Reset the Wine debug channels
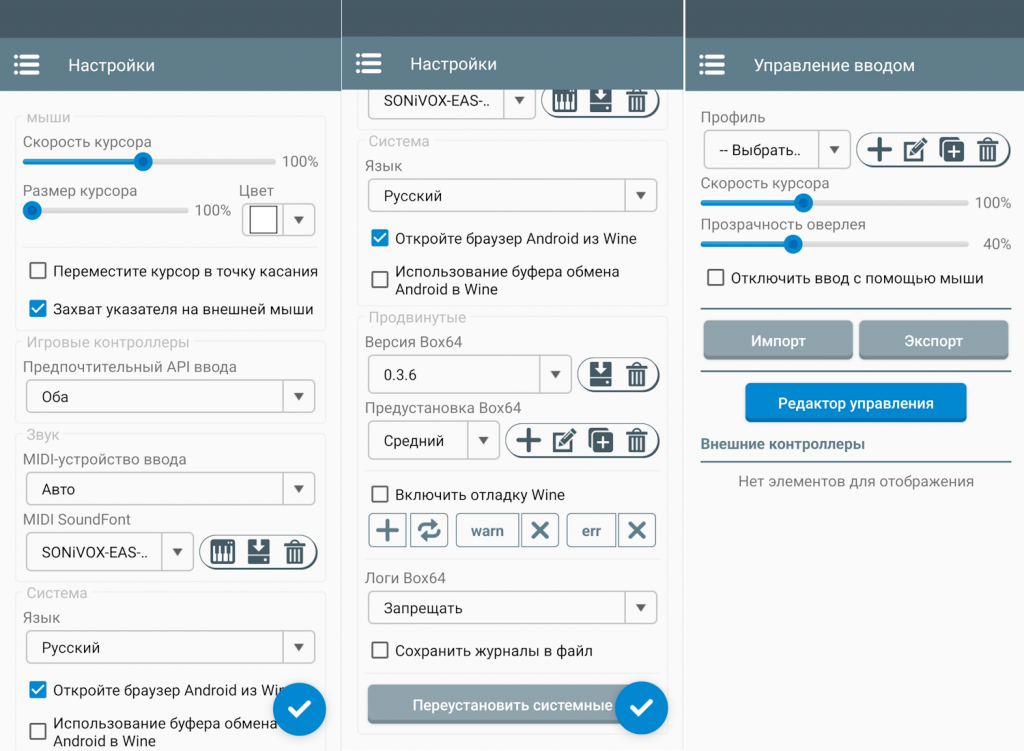 [428, 530]
